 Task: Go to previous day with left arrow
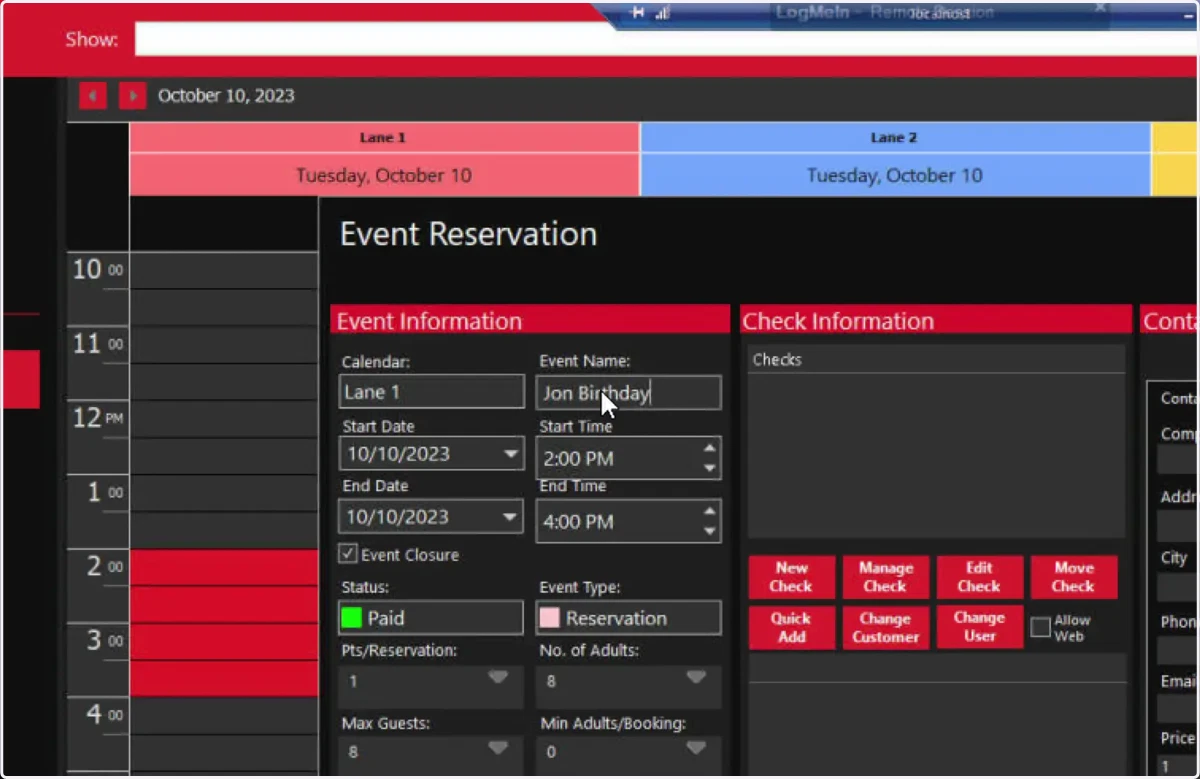pos(93,96)
